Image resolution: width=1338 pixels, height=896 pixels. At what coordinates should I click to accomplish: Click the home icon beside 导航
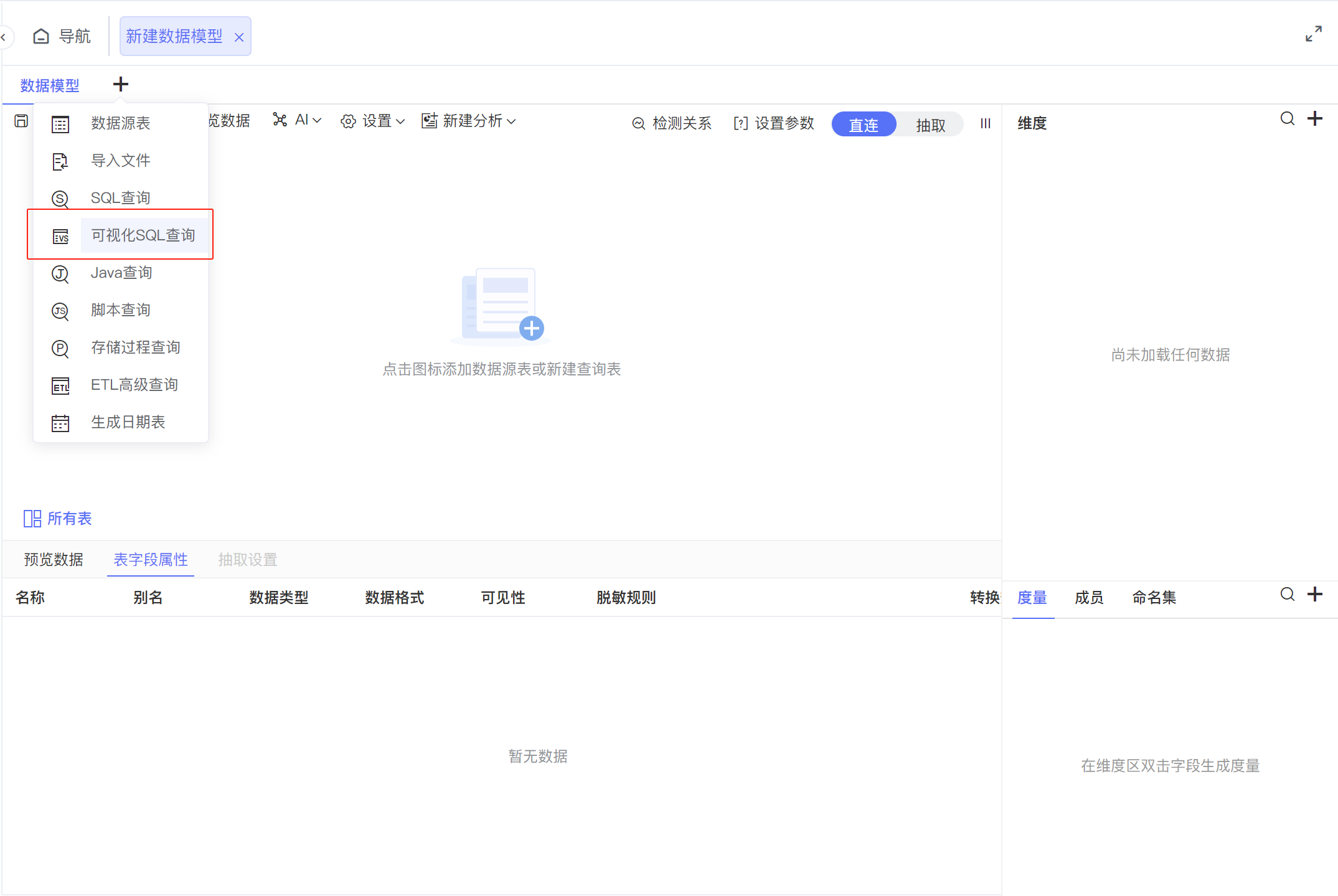pos(41,36)
